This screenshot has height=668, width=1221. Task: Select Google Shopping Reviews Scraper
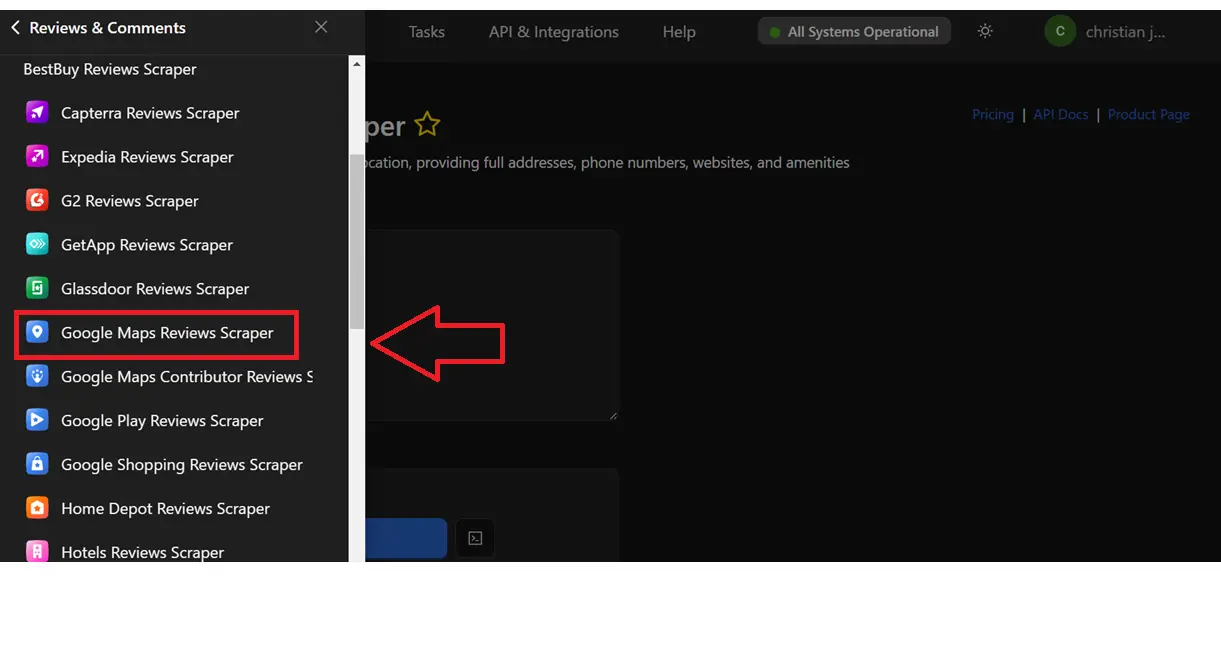point(181,465)
